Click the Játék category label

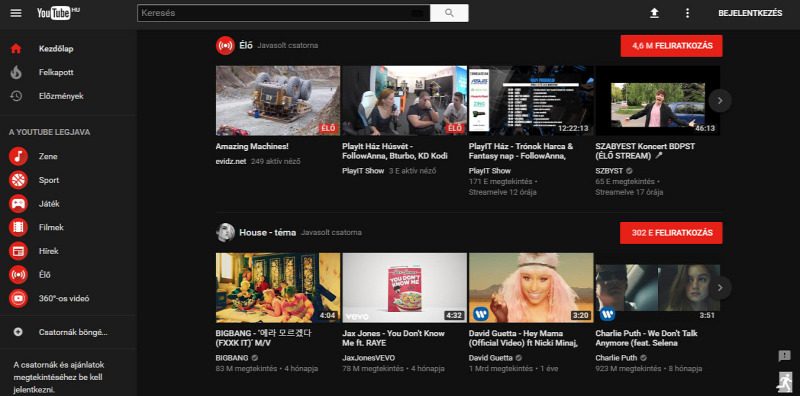click(x=49, y=204)
